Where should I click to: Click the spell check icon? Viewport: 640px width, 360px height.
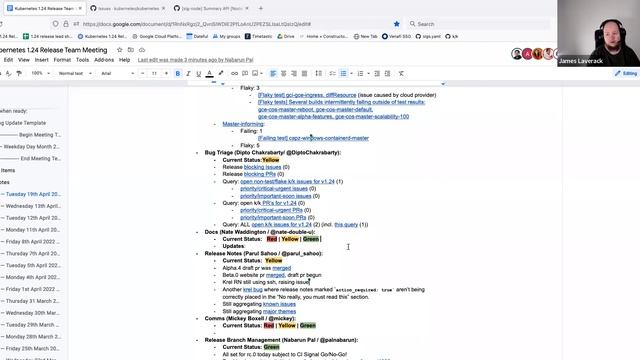coord(8,73)
